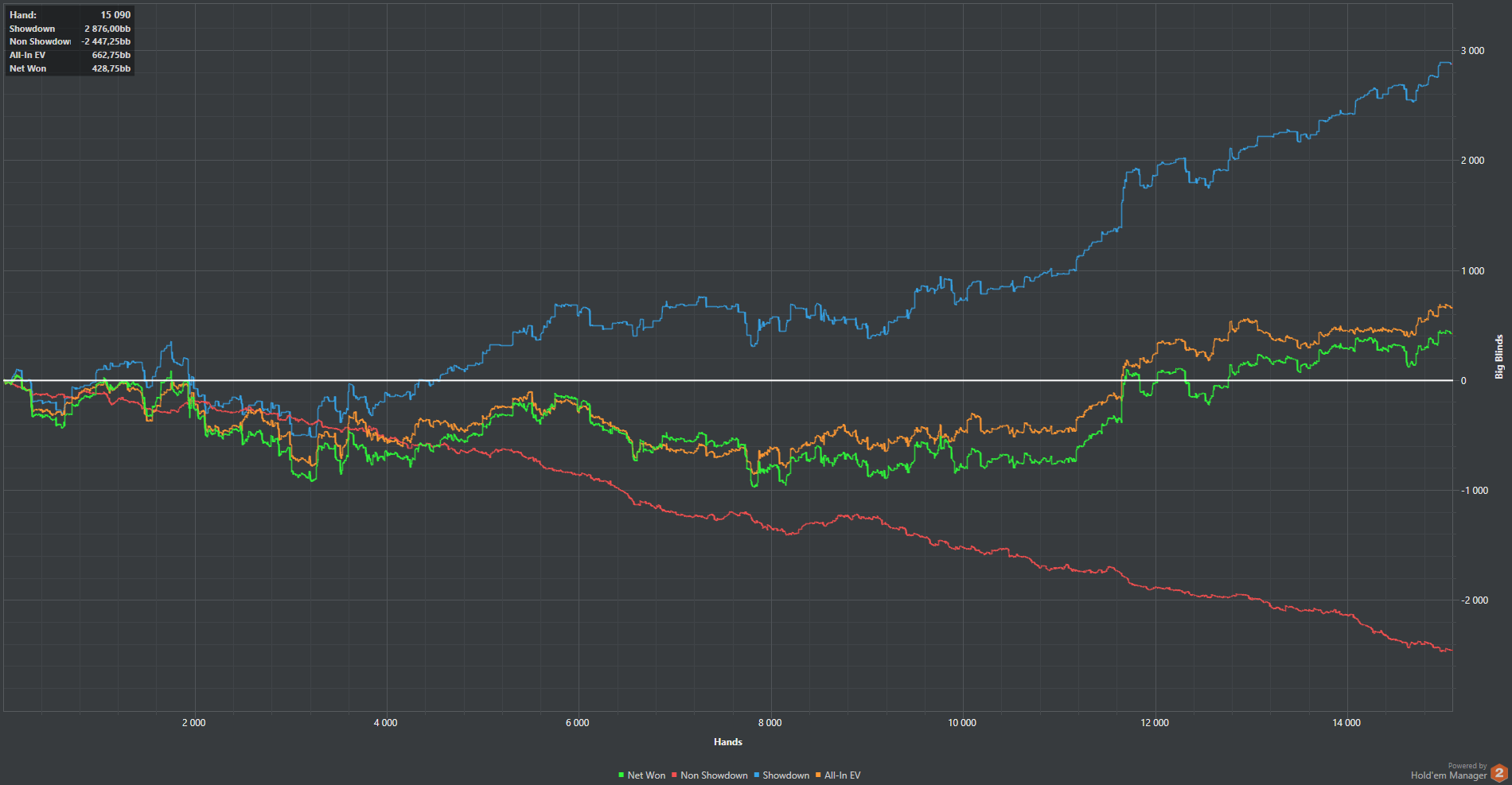Click the '3 000' tick on the Big Blinds axis
The image size is (1512, 785).
pyautogui.click(x=1472, y=51)
